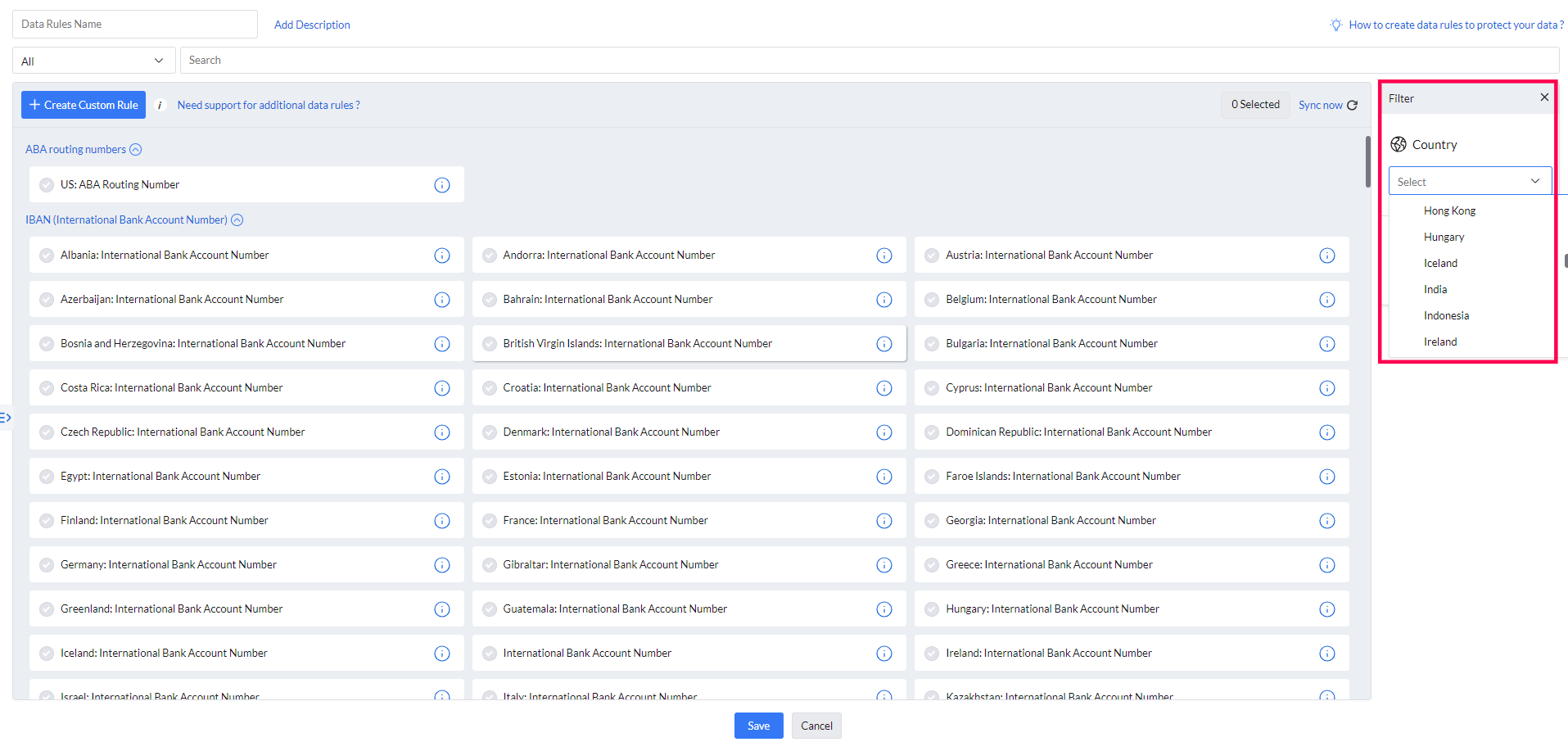The image size is (1568, 751).
Task: Open the left side panel expand icon
Action: 5,418
